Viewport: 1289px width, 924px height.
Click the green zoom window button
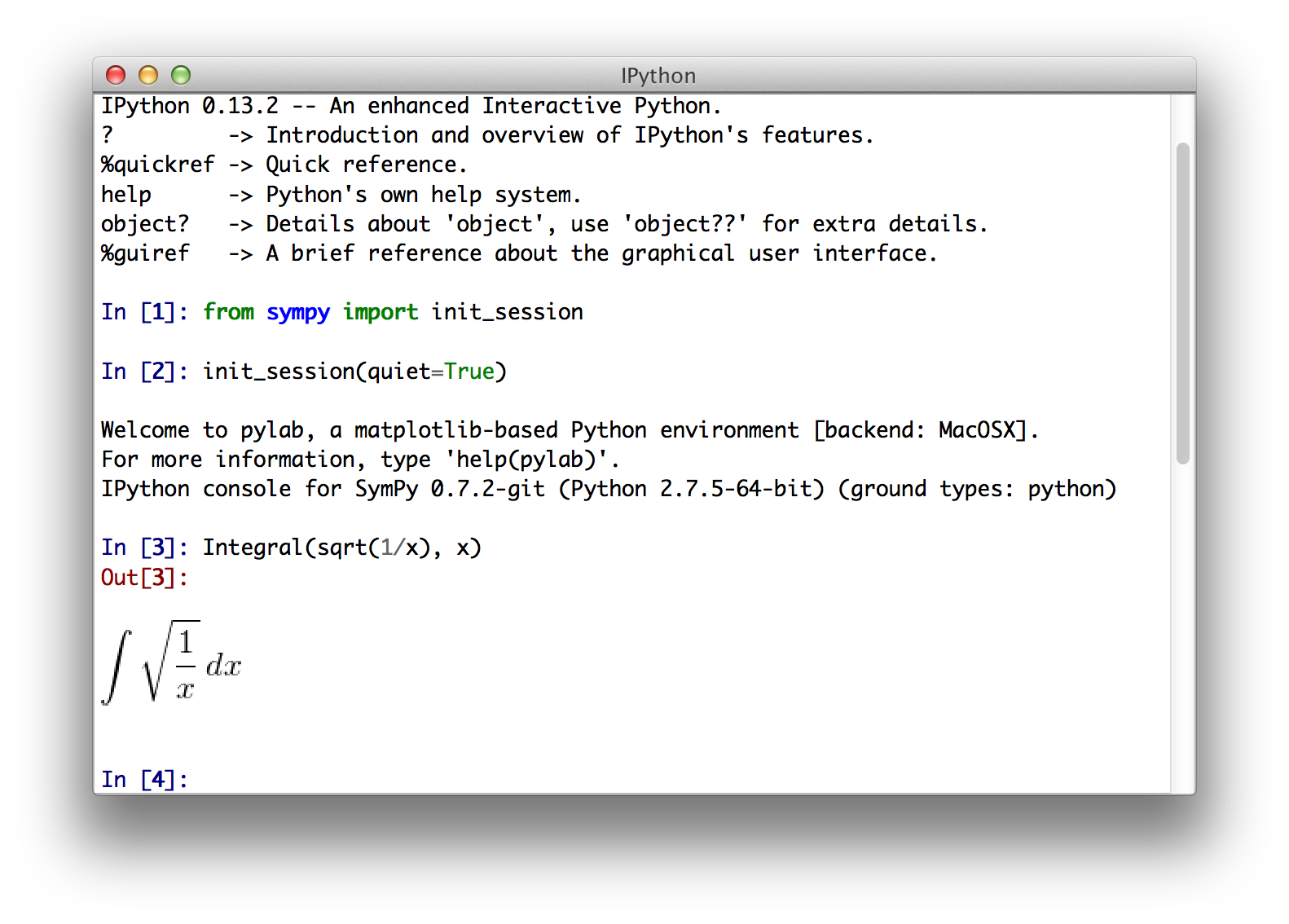point(181,75)
